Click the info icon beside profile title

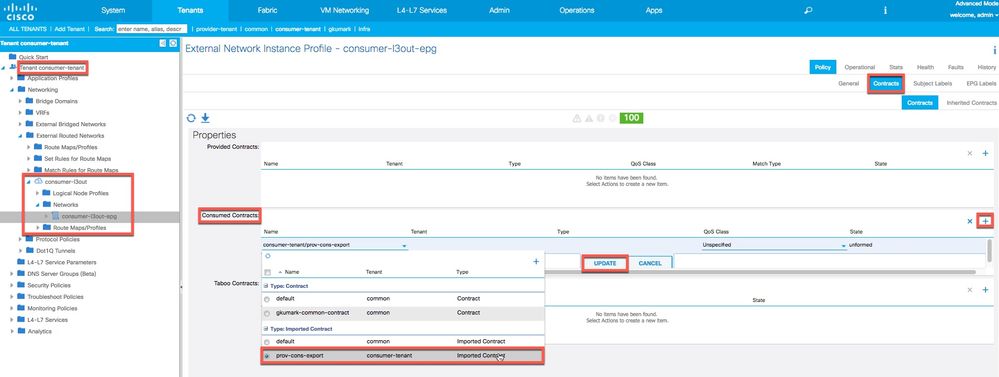pyautogui.click(x=995, y=50)
